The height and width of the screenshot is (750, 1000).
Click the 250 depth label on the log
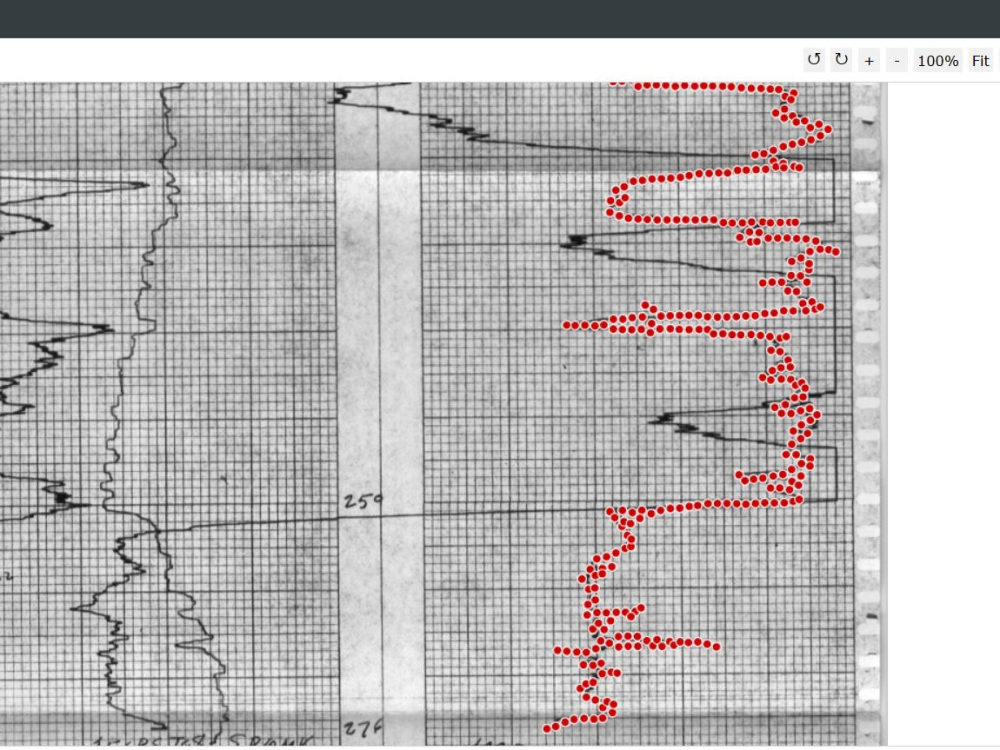click(364, 501)
